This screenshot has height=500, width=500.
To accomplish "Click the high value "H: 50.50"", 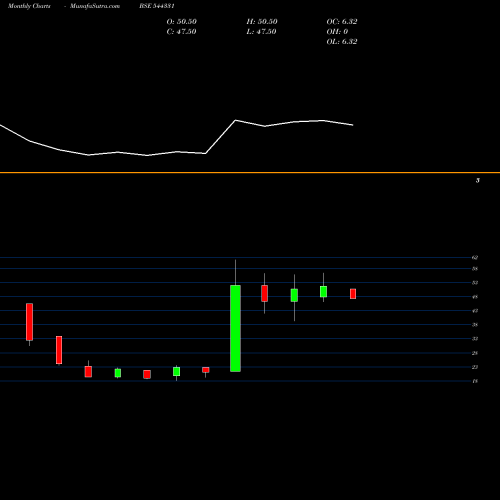I will pos(262,21).
